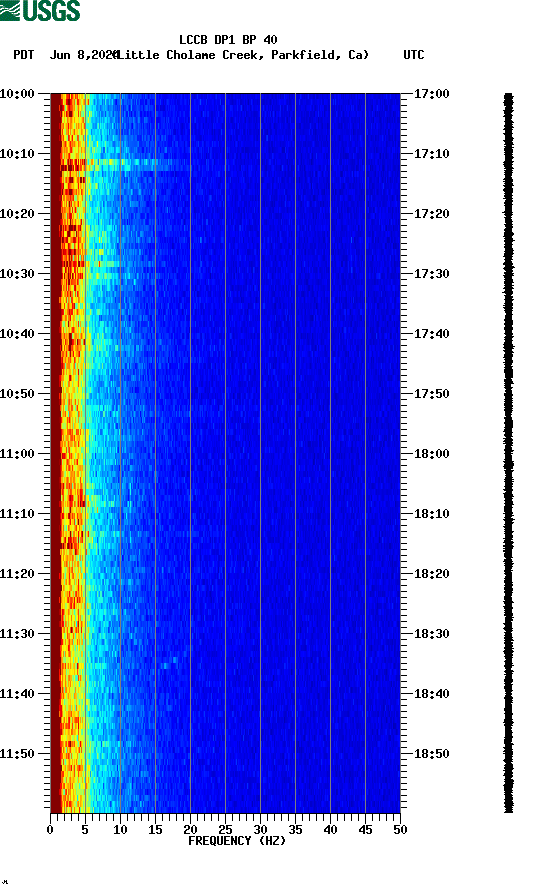
Task: Click the bright horizontal event streak near 10:12
Action: (125, 165)
